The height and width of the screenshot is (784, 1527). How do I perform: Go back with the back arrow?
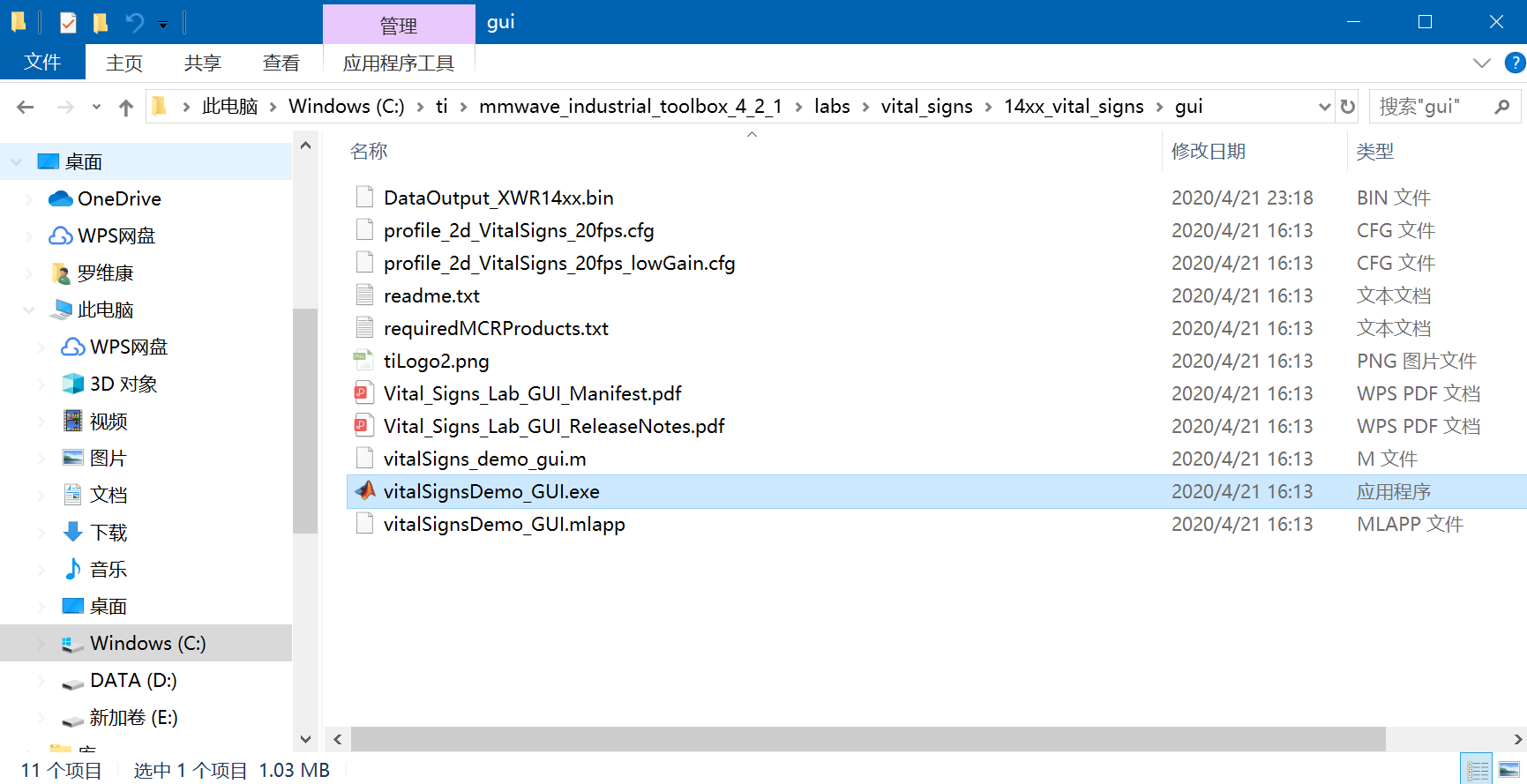tap(26, 107)
